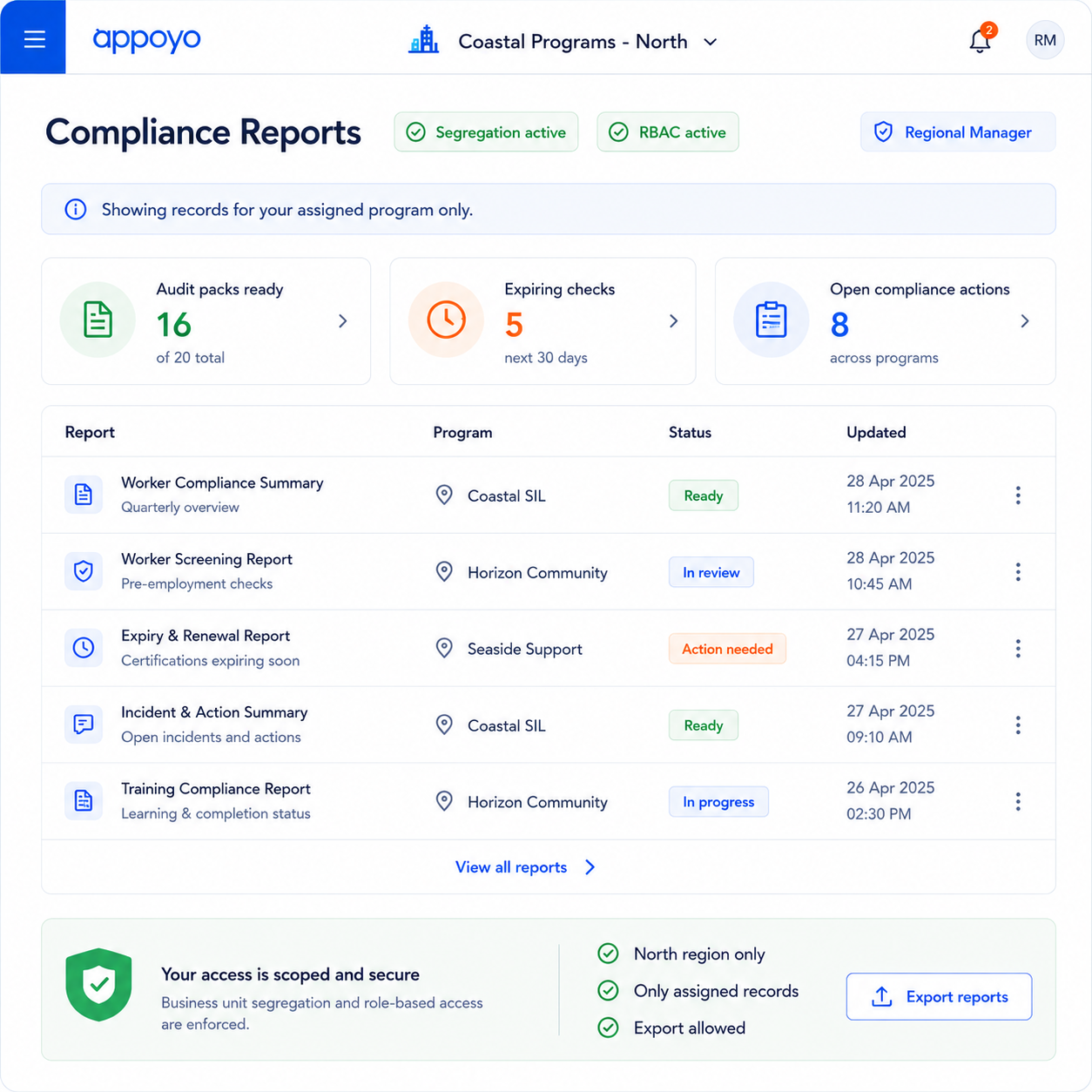Click the Expiry & Renewal Report clock icon
This screenshot has width=1092, height=1092.
click(x=84, y=648)
